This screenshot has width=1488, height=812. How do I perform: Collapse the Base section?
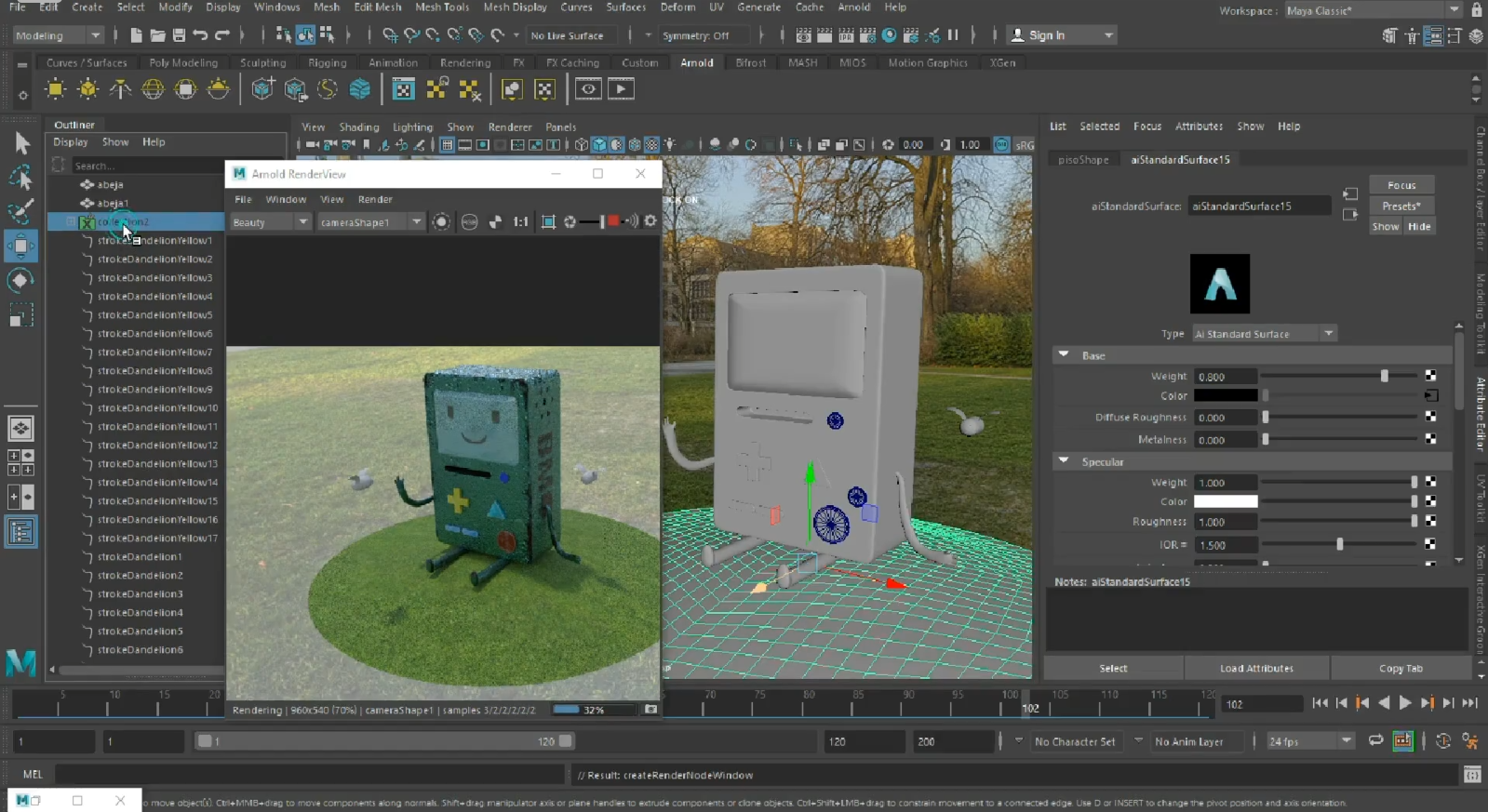(1063, 355)
